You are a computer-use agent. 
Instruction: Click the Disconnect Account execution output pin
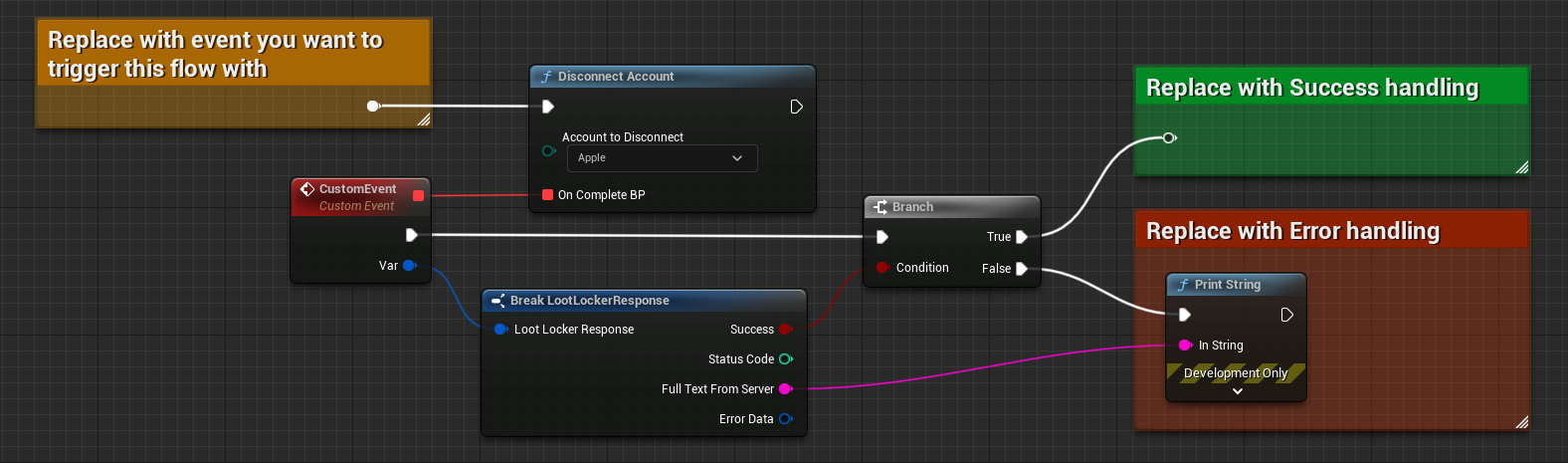[x=796, y=107]
